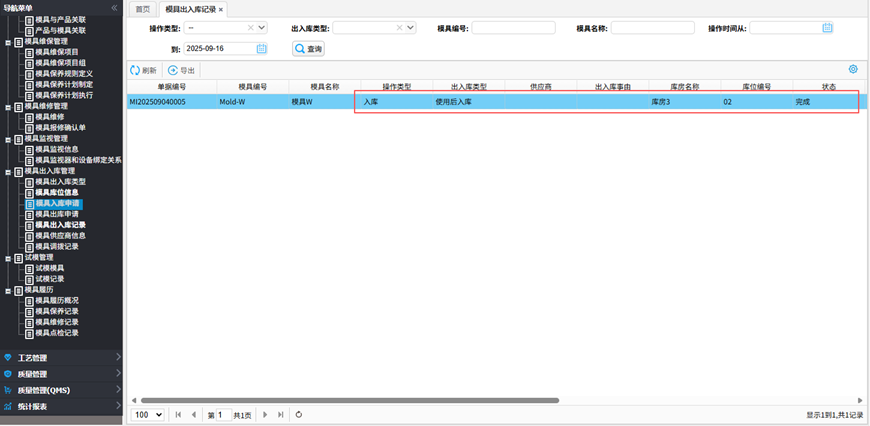Screen dimensions: 870x426
Task: Open 模具出库申请 in the navigation tree
Action: [57, 214]
